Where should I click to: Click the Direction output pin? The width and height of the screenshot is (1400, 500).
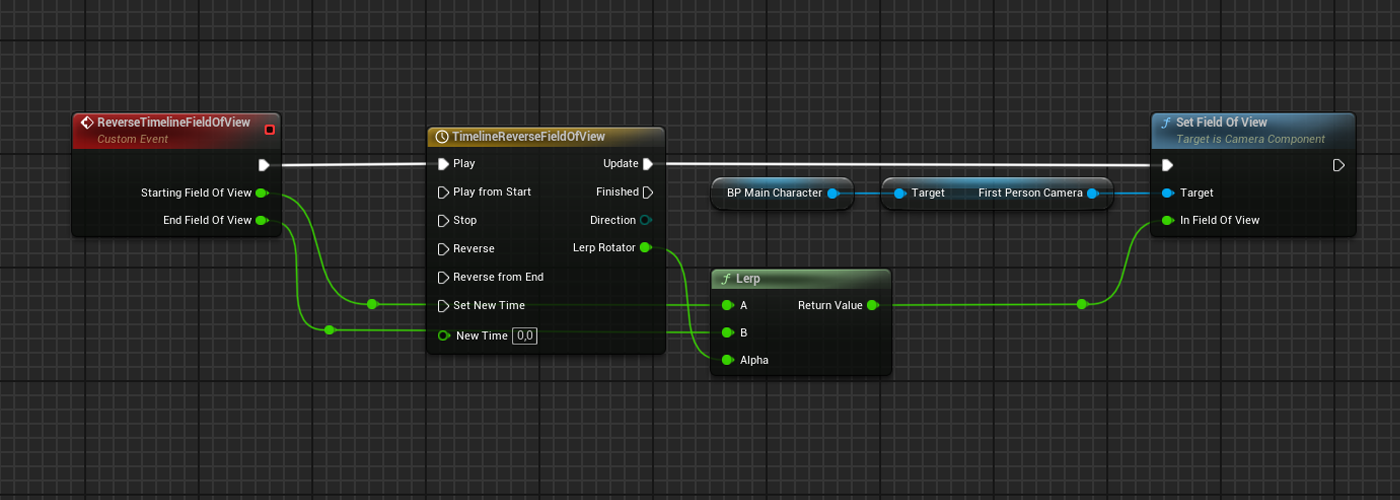coord(646,220)
